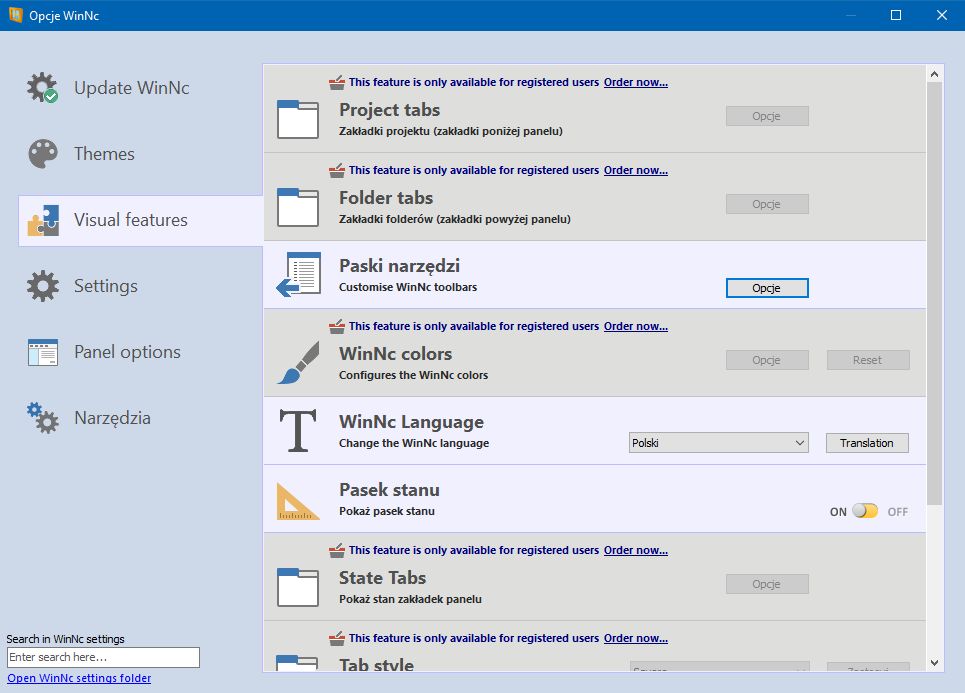This screenshot has width=965, height=693.
Task: Click the scrollbar up arrow
Action: click(934, 74)
